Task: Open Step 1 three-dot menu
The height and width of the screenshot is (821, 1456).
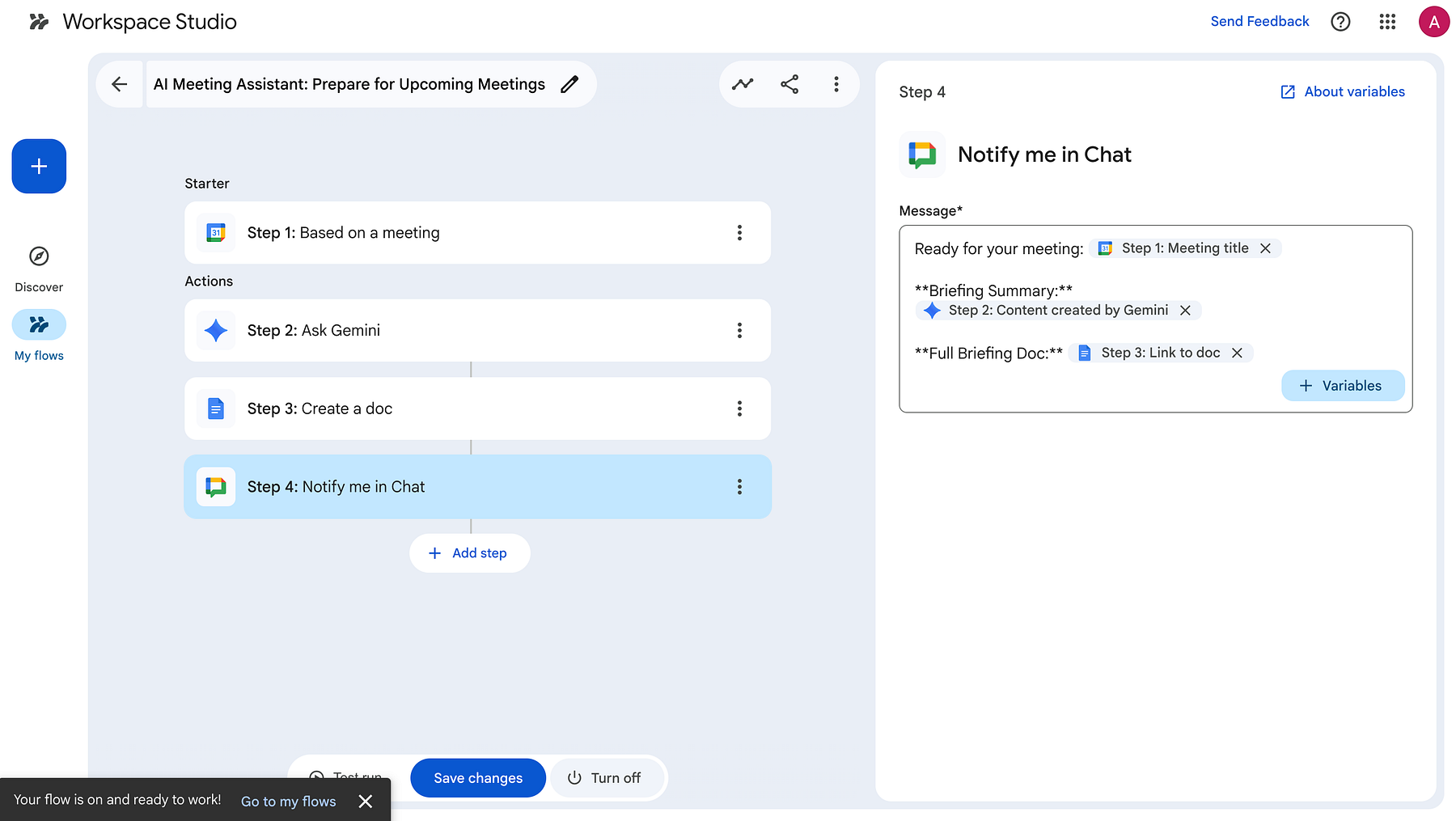Action: tap(739, 233)
